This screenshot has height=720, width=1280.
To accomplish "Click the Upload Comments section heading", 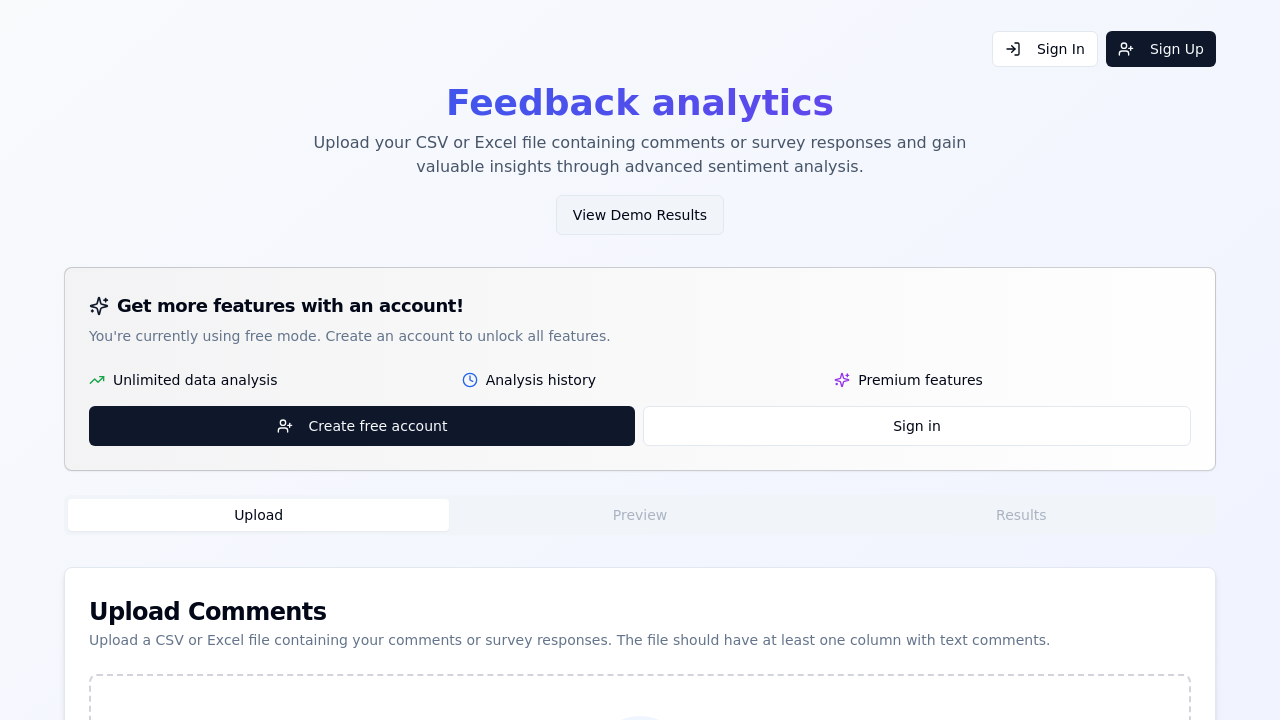I will [207, 611].
